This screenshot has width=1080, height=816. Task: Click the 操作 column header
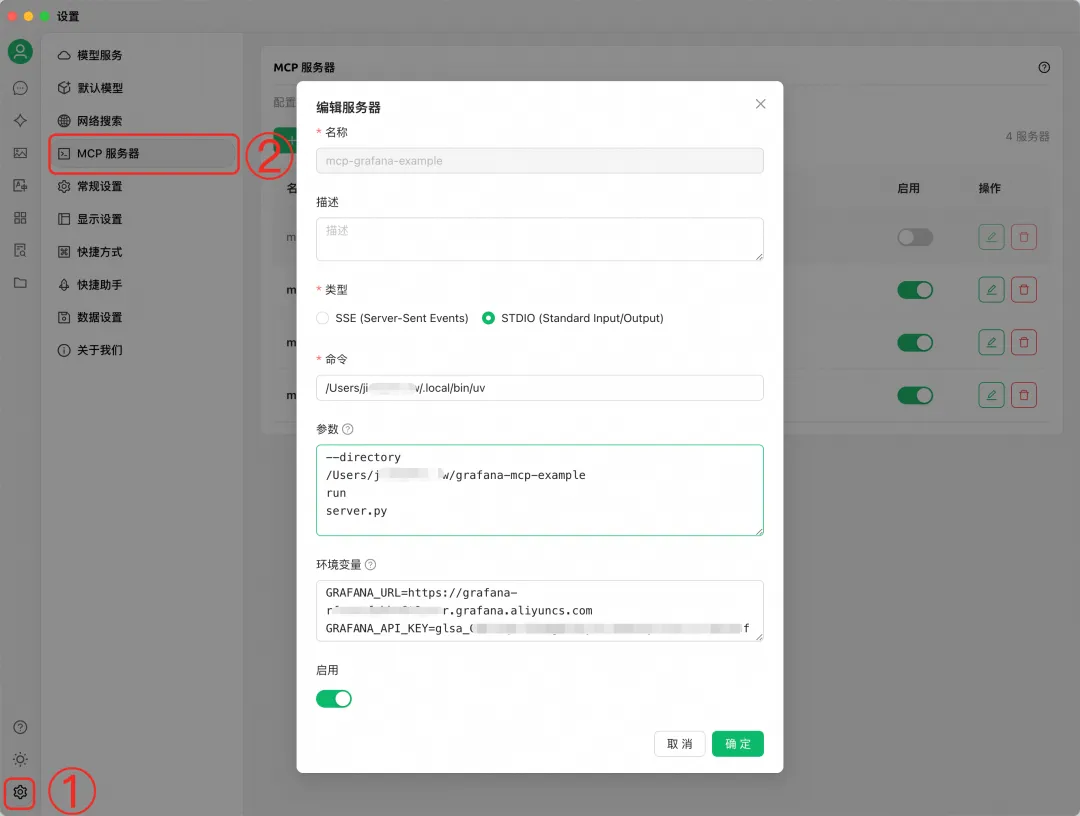989,188
